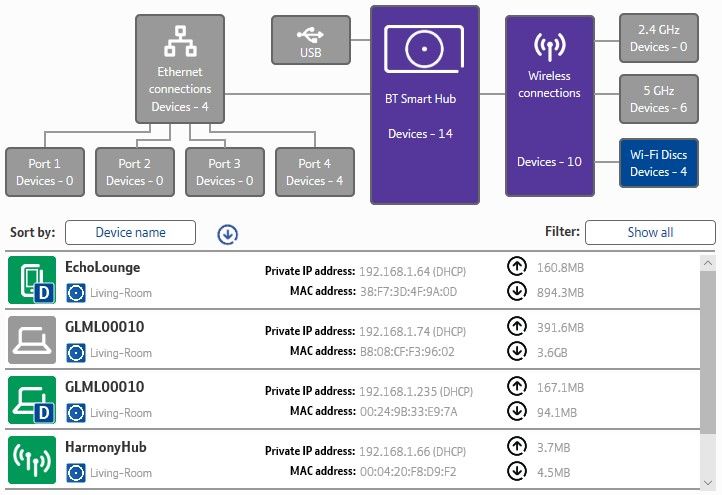Screen dimensions: 722x495
Task: Click the disc icon beside EchoLounge Living-Room
Action: click(75, 293)
